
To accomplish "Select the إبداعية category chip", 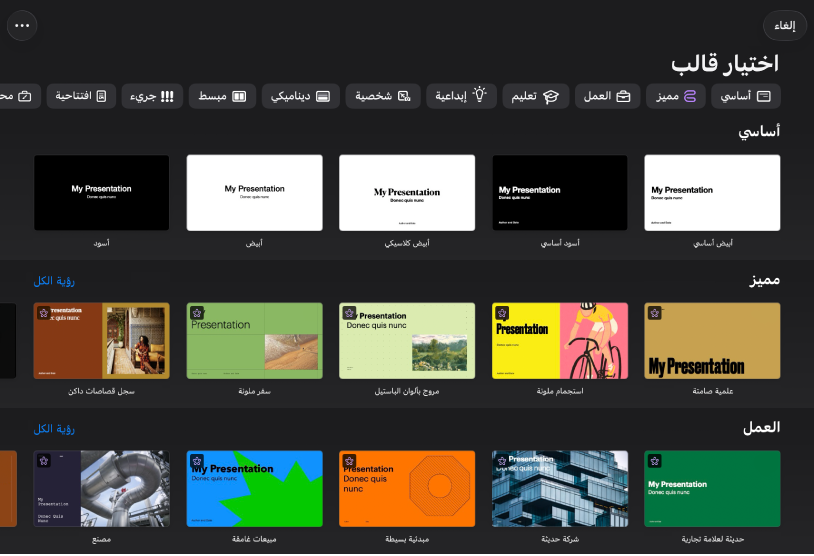I will point(461,96).
